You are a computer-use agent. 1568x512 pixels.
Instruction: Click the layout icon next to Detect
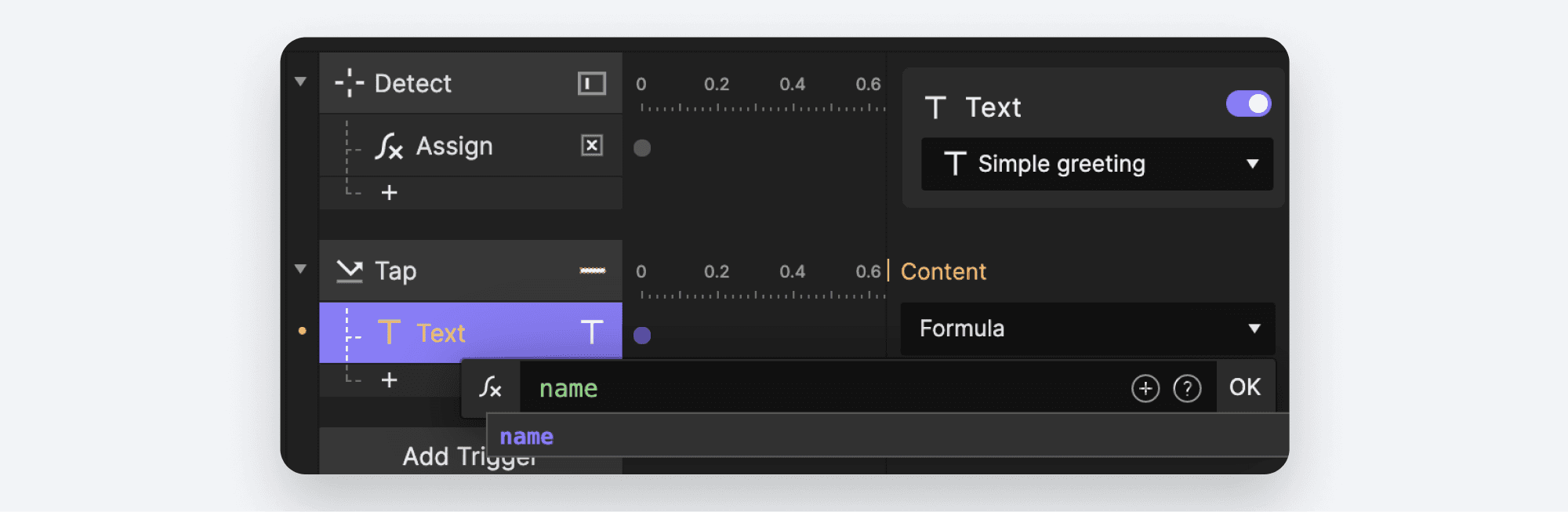click(x=593, y=83)
